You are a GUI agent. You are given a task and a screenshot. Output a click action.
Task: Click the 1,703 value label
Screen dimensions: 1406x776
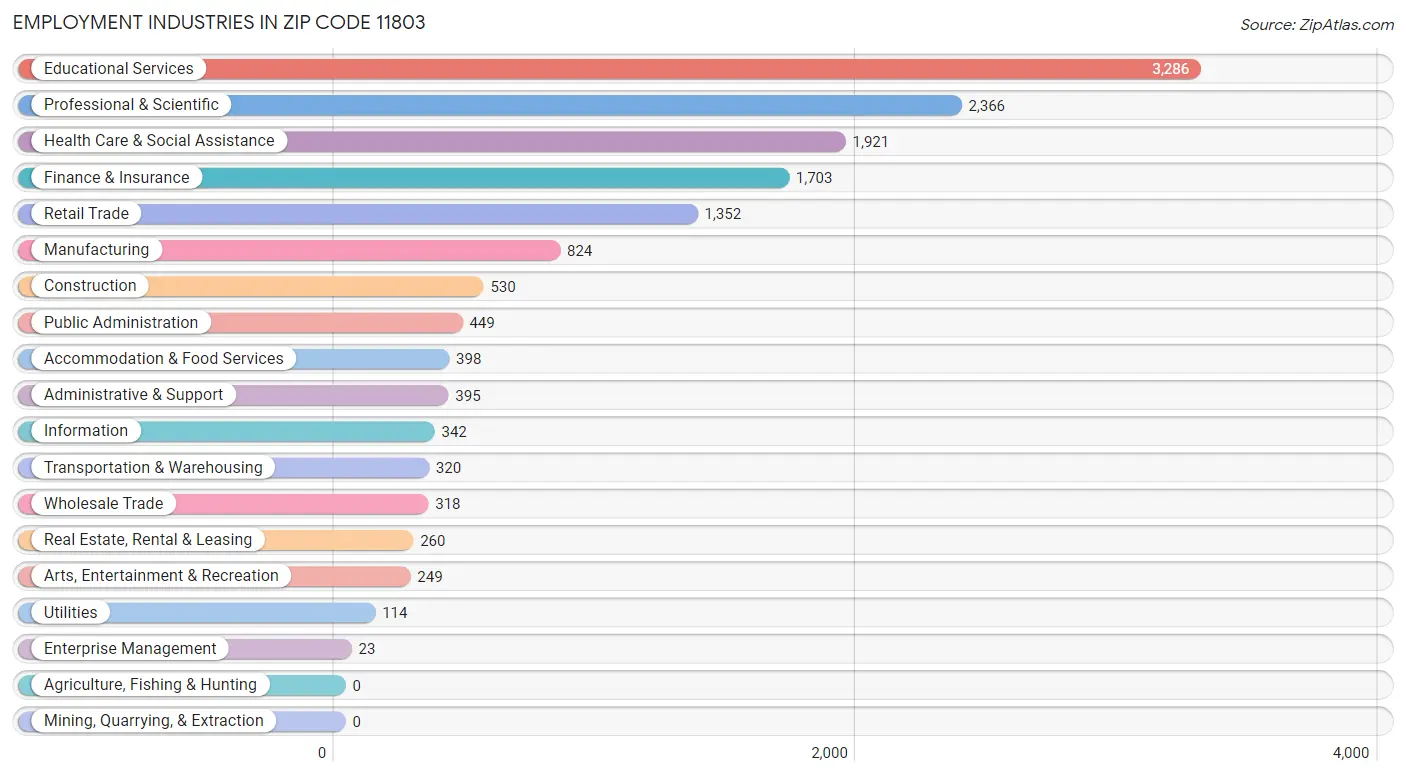pos(814,178)
